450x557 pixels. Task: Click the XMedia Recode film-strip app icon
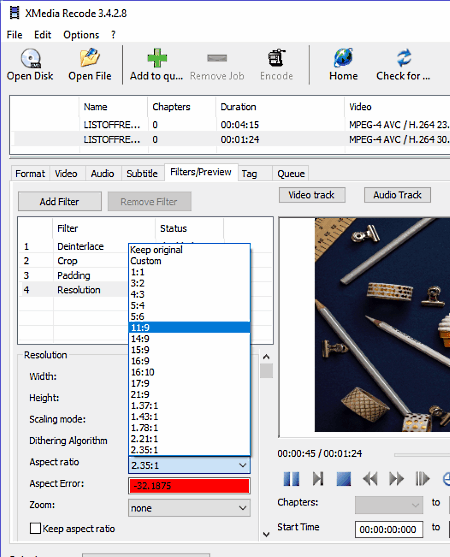click(x=15, y=13)
